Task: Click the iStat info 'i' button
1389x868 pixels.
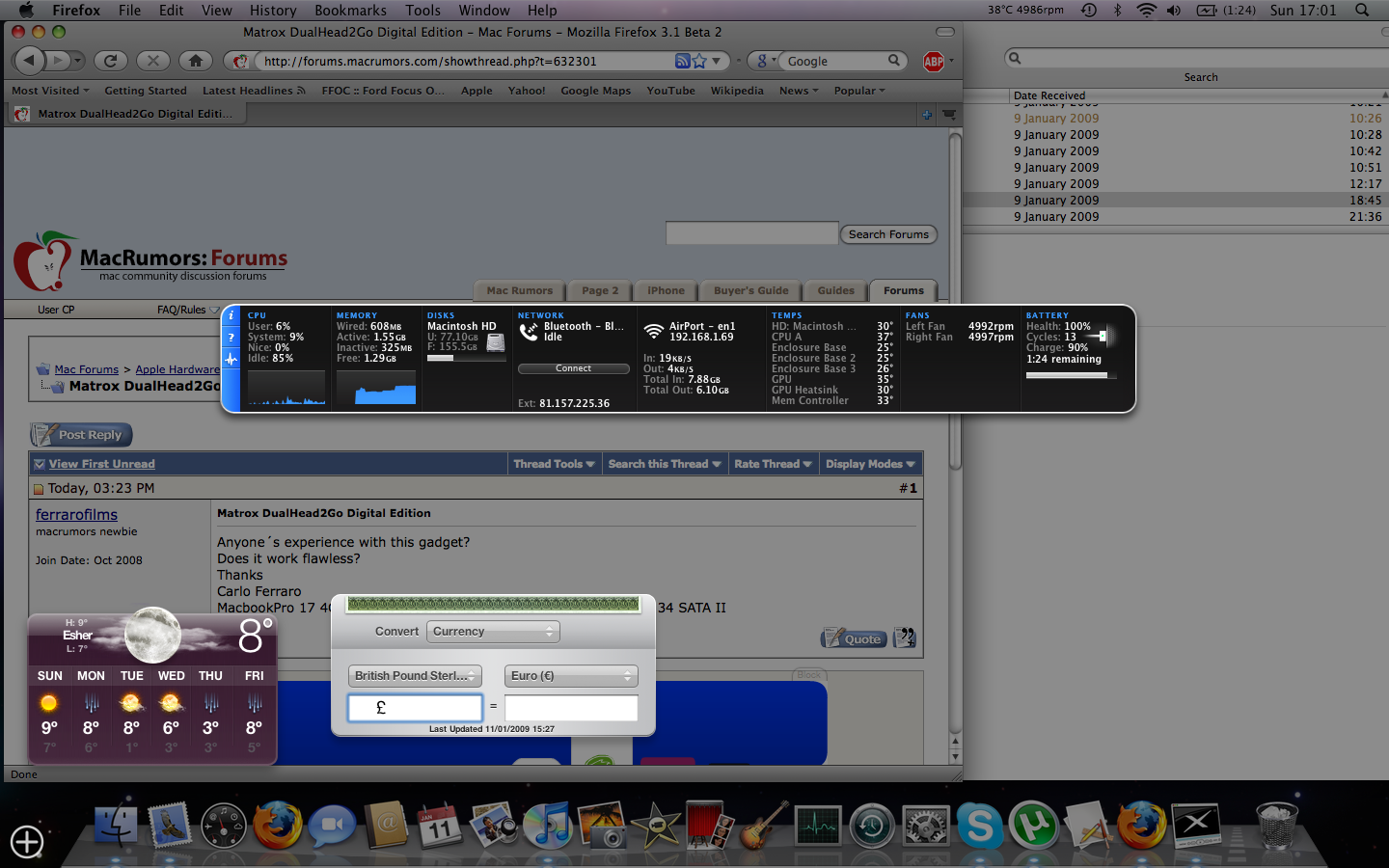Action: pyautogui.click(x=231, y=315)
